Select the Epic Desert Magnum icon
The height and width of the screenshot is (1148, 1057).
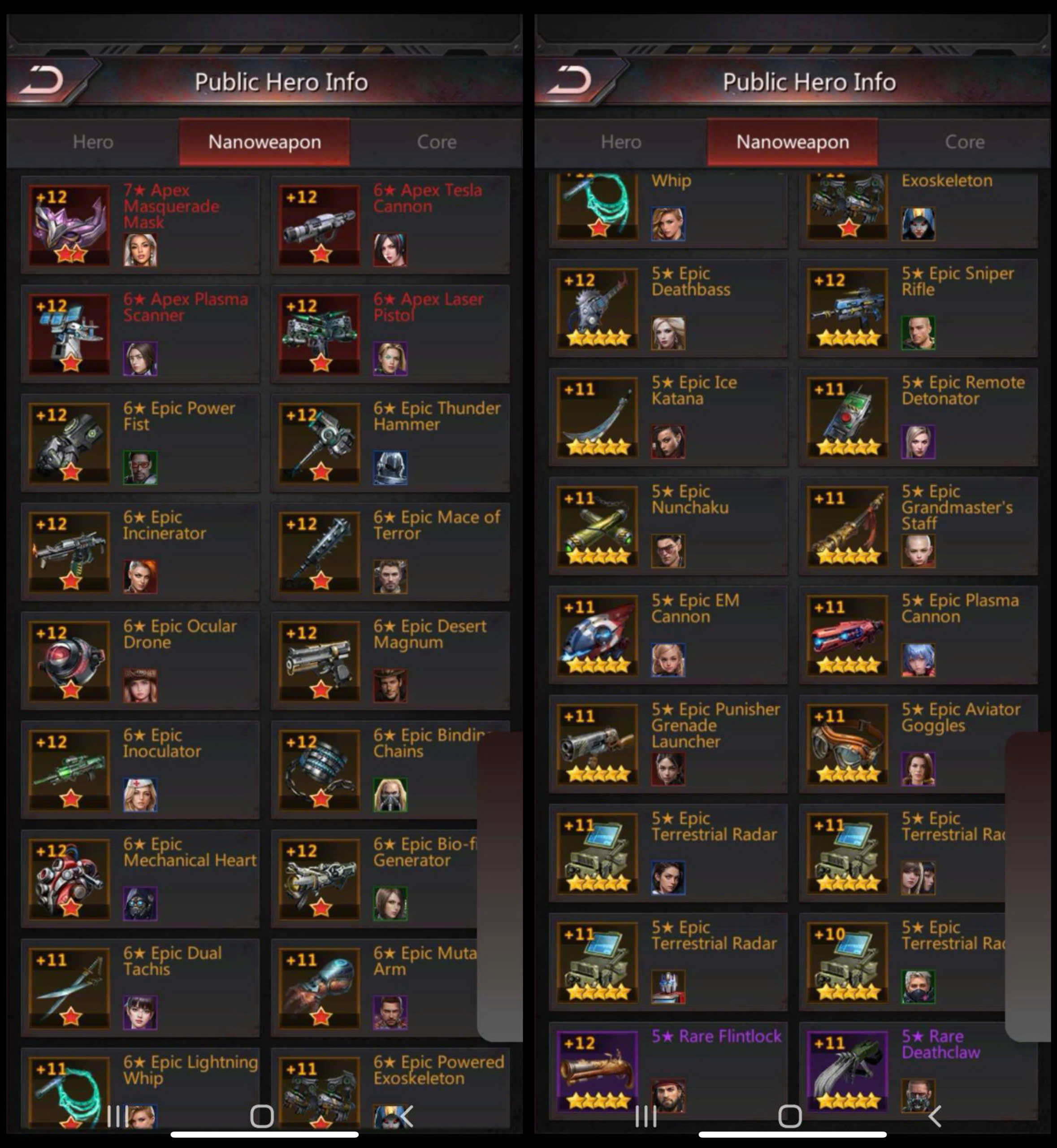pos(319,661)
